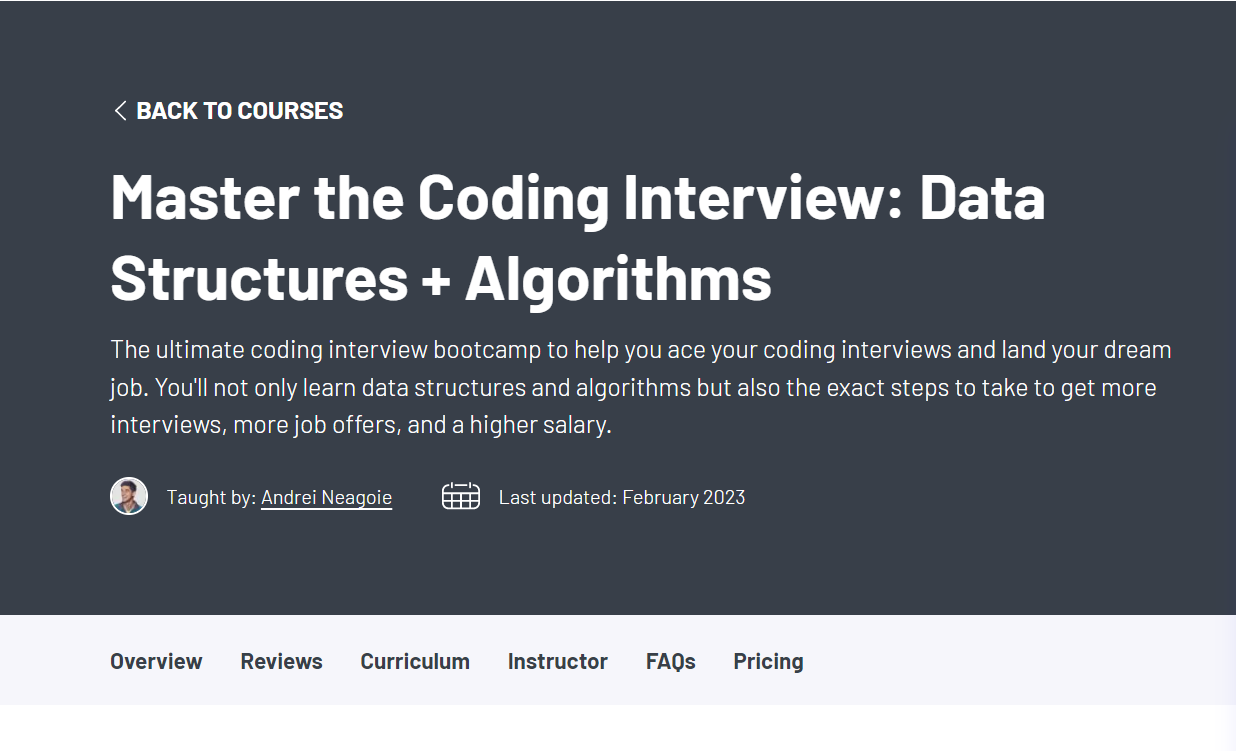The image size is (1236, 751).
Task: Switch to the Overview tab
Action: (x=156, y=661)
